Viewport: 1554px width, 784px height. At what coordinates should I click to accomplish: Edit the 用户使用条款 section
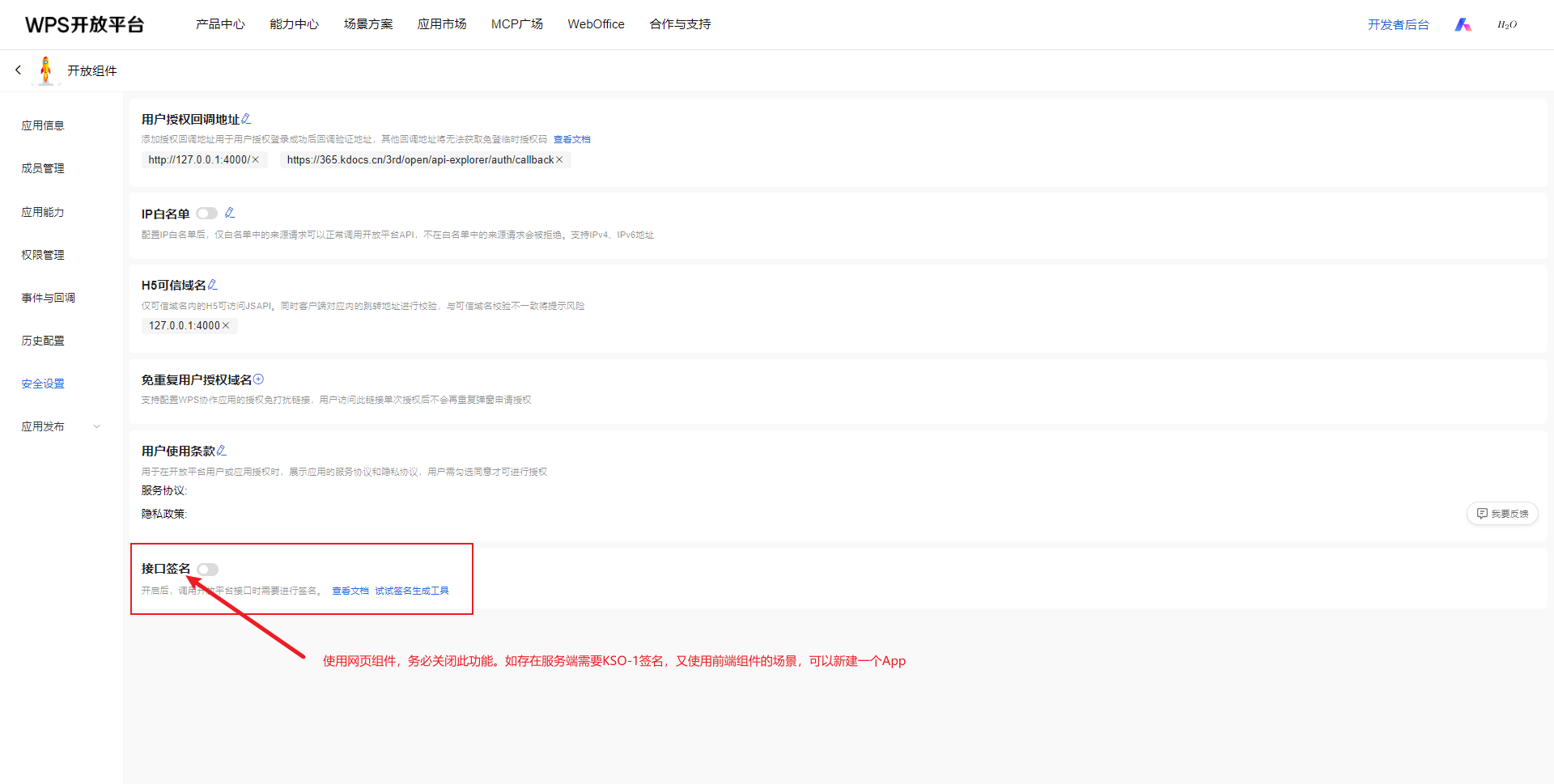pos(222,451)
